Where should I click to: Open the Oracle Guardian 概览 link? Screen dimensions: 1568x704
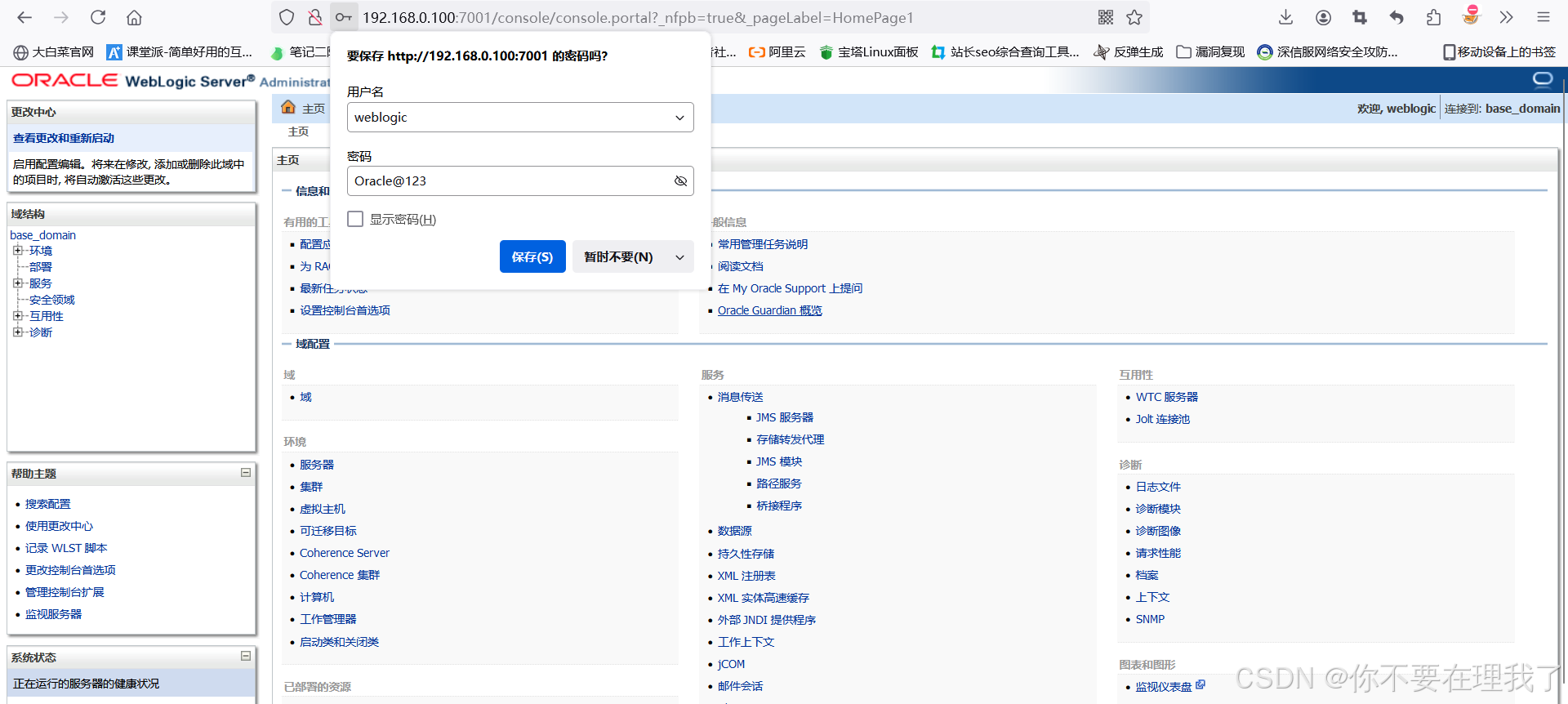[769, 310]
